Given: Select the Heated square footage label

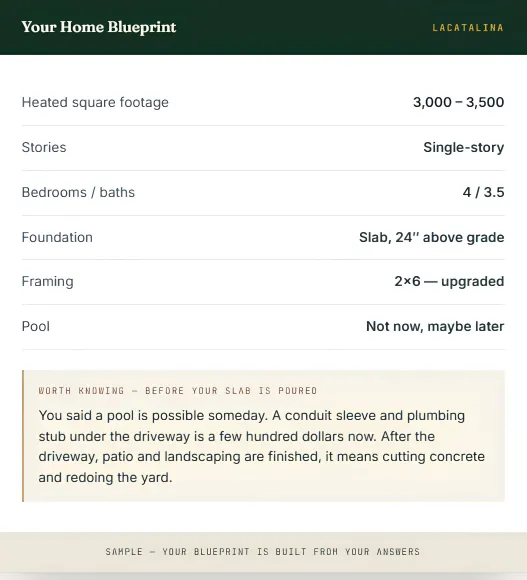Looking at the screenshot, I should click(x=95, y=102).
